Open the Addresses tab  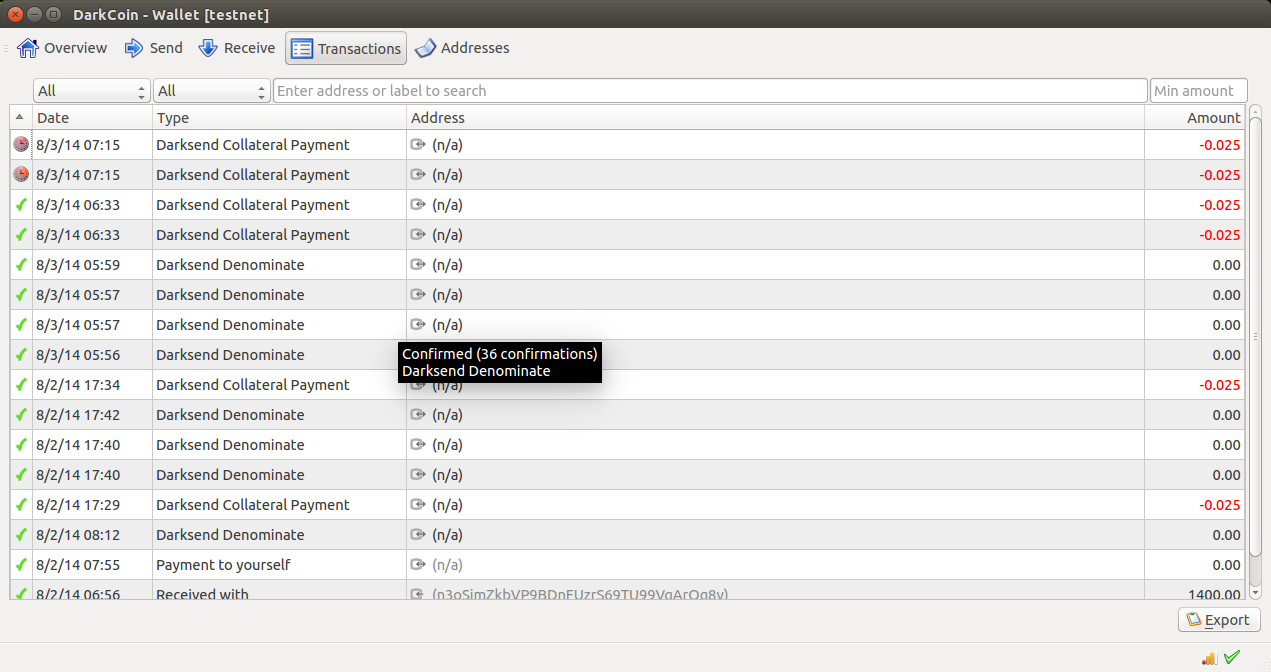coord(462,48)
